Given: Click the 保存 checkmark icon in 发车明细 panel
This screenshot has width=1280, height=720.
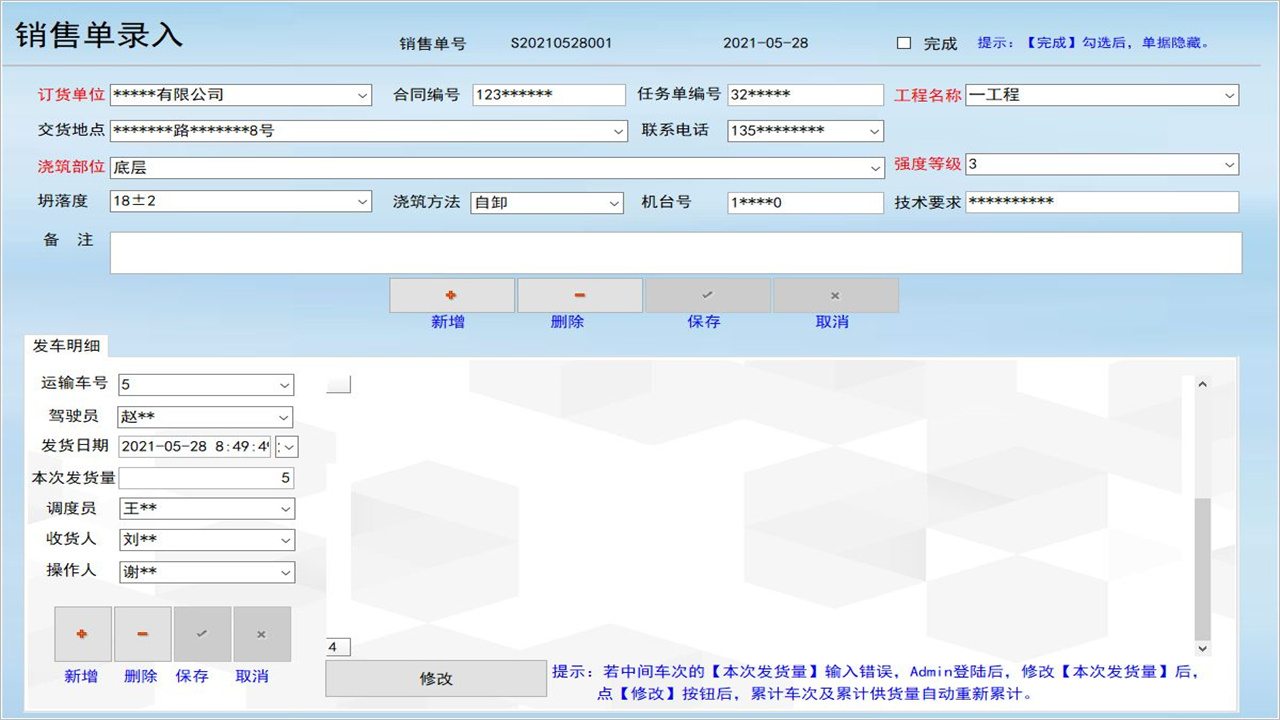Looking at the screenshot, I should tap(201, 634).
